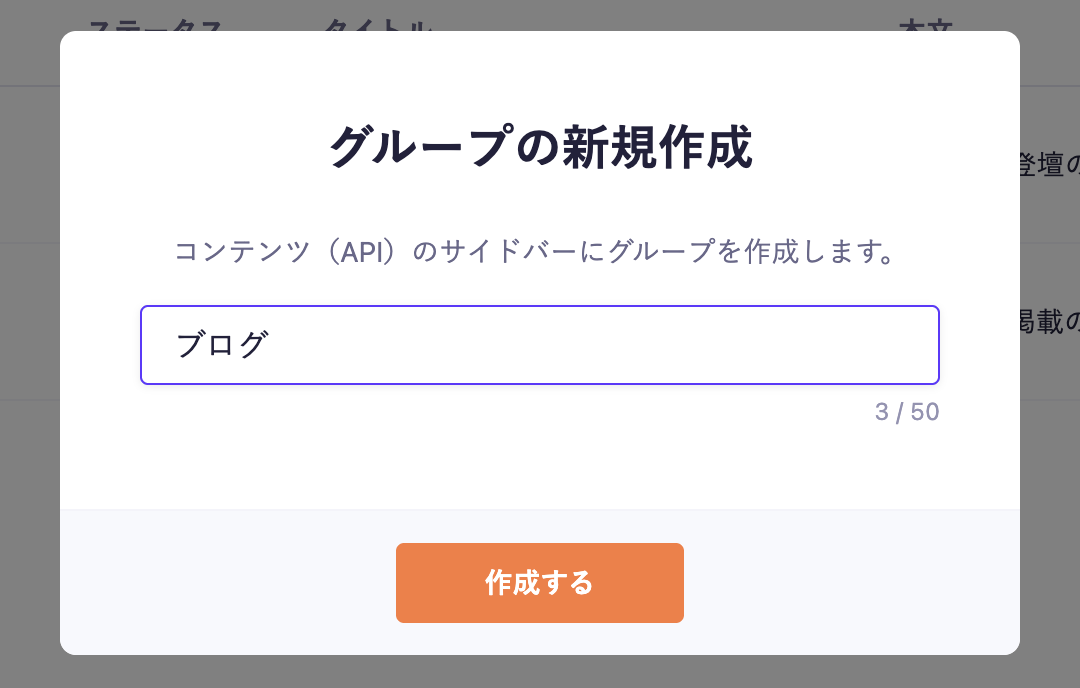The height and width of the screenshot is (688, 1080).
Task: Click the second dimmed table row at left edge
Action: pyautogui.click(x=29, y=322)
